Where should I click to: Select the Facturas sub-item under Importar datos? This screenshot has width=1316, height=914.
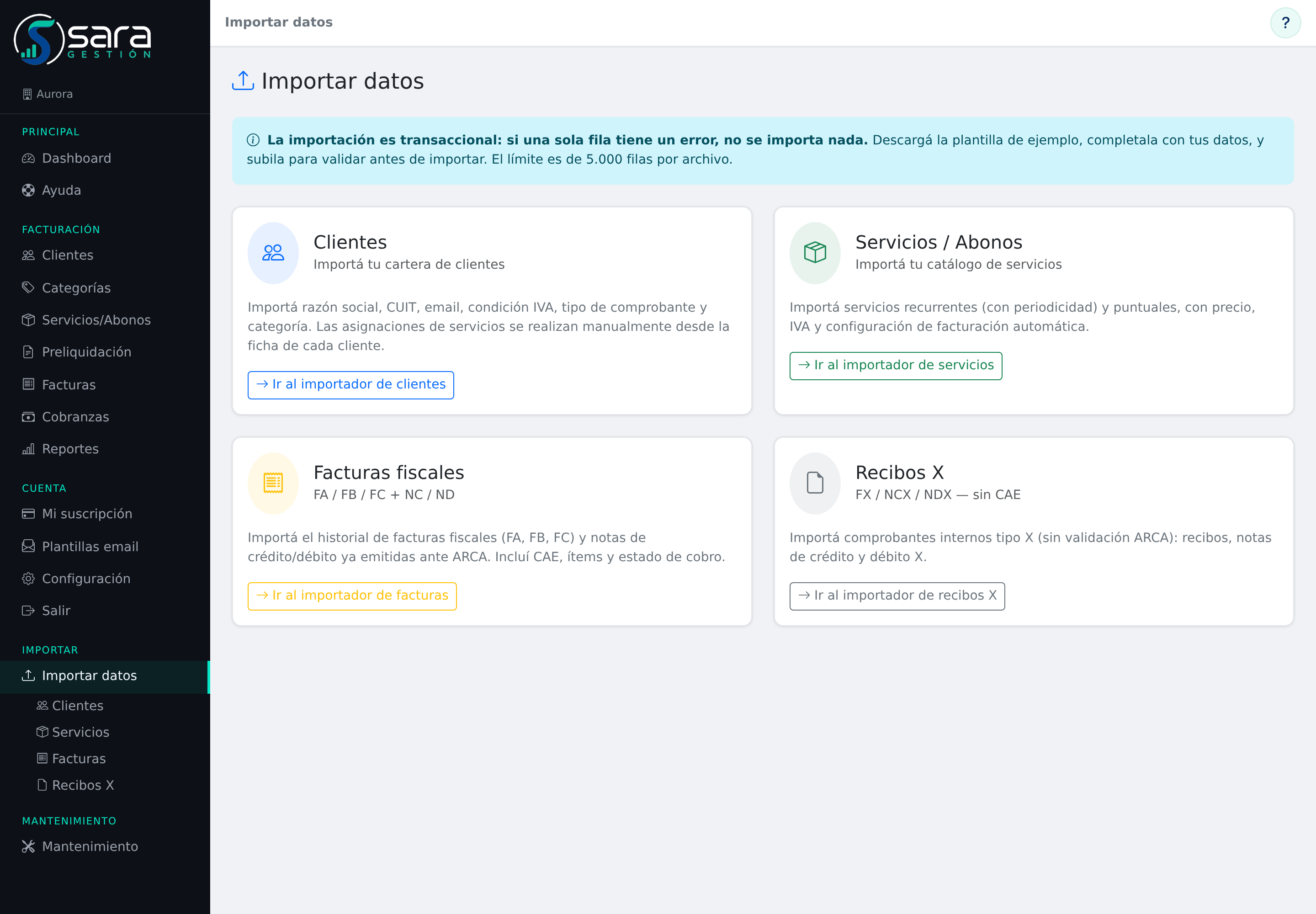pos(104,759)
